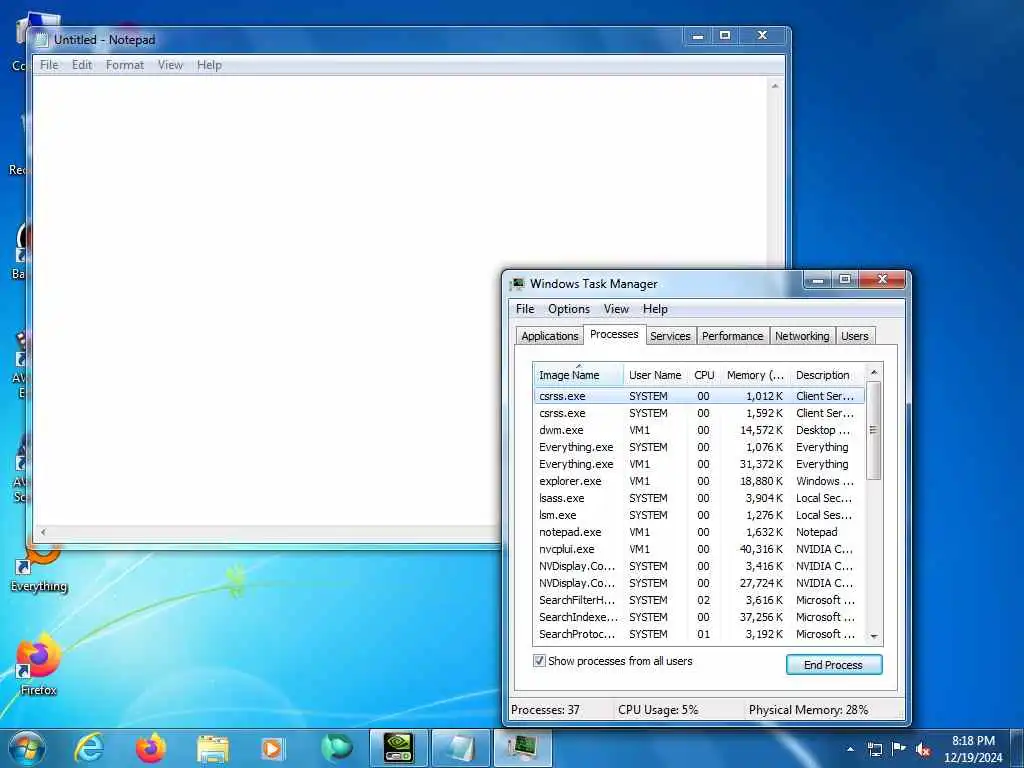The height and width of the screenshot is (768, 1024).
Task: Select the explorer.exe process row
Action: 699,481
